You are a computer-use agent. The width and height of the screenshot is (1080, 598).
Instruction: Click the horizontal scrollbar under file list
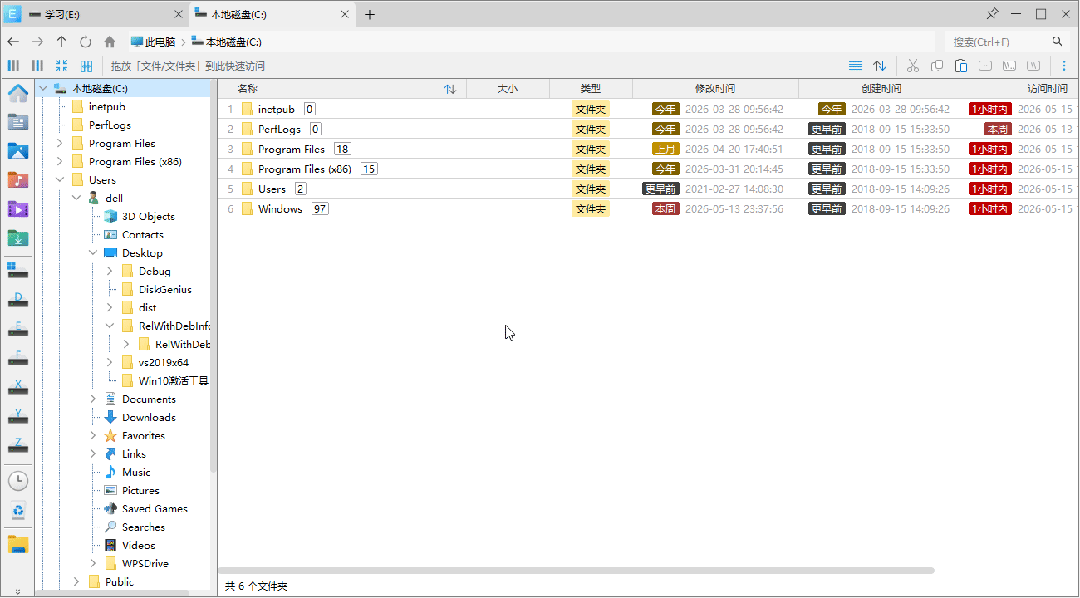click(x=577, y=570)
